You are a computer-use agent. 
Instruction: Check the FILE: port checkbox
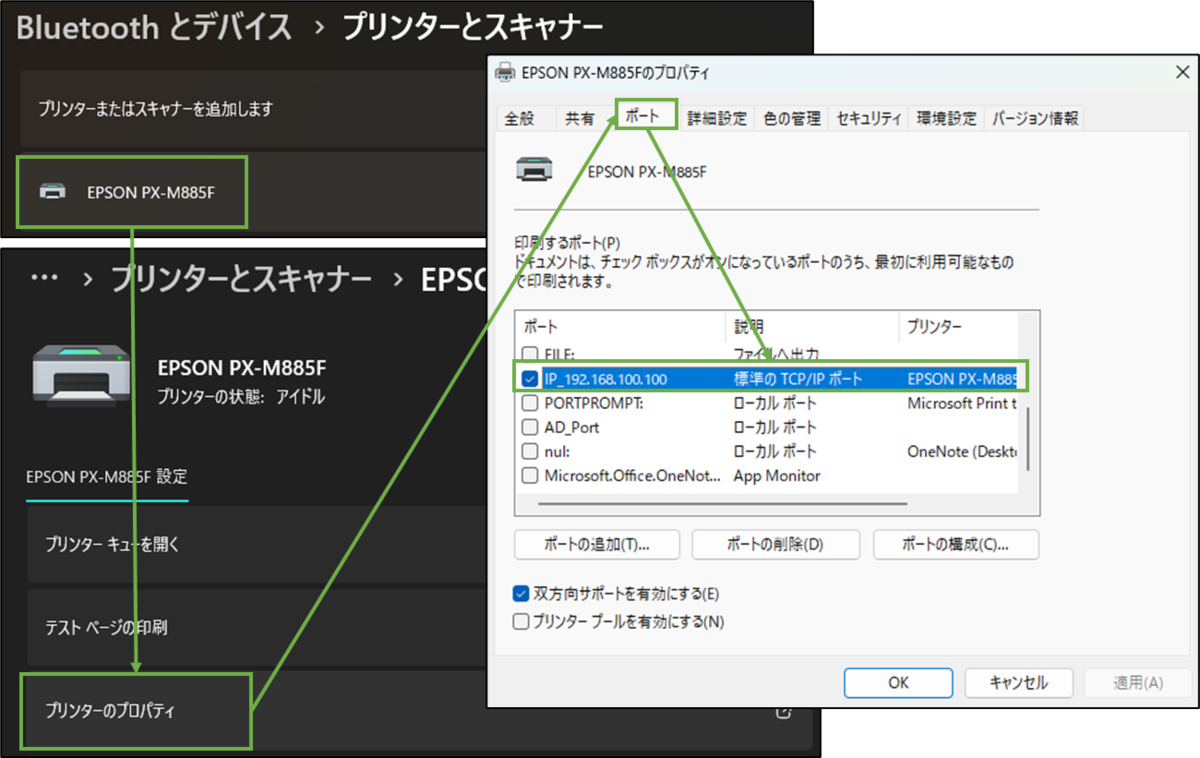531,354
